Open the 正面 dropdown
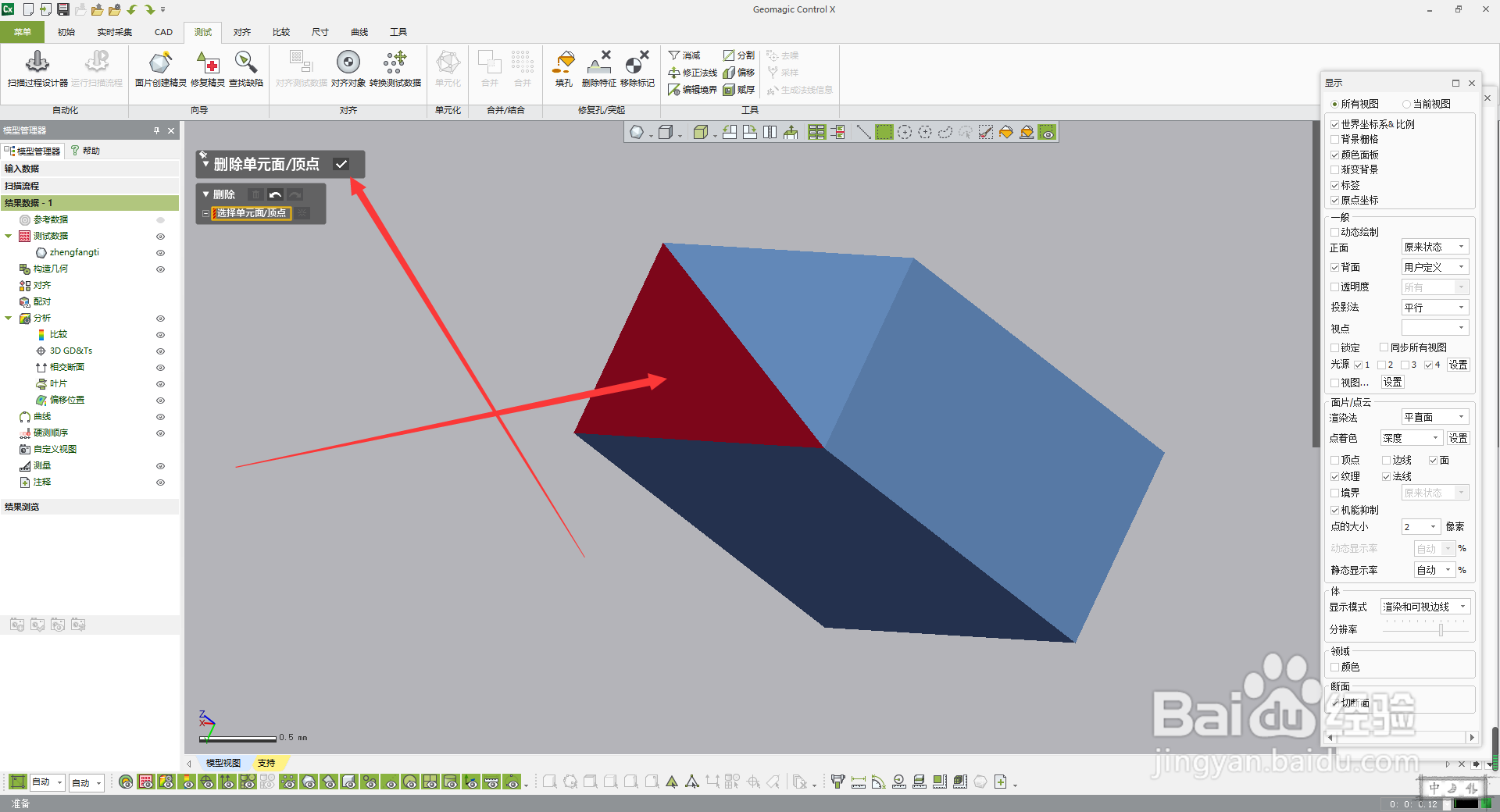Viewport: 1500px width, 812px height. click(x=1435, y=247)
